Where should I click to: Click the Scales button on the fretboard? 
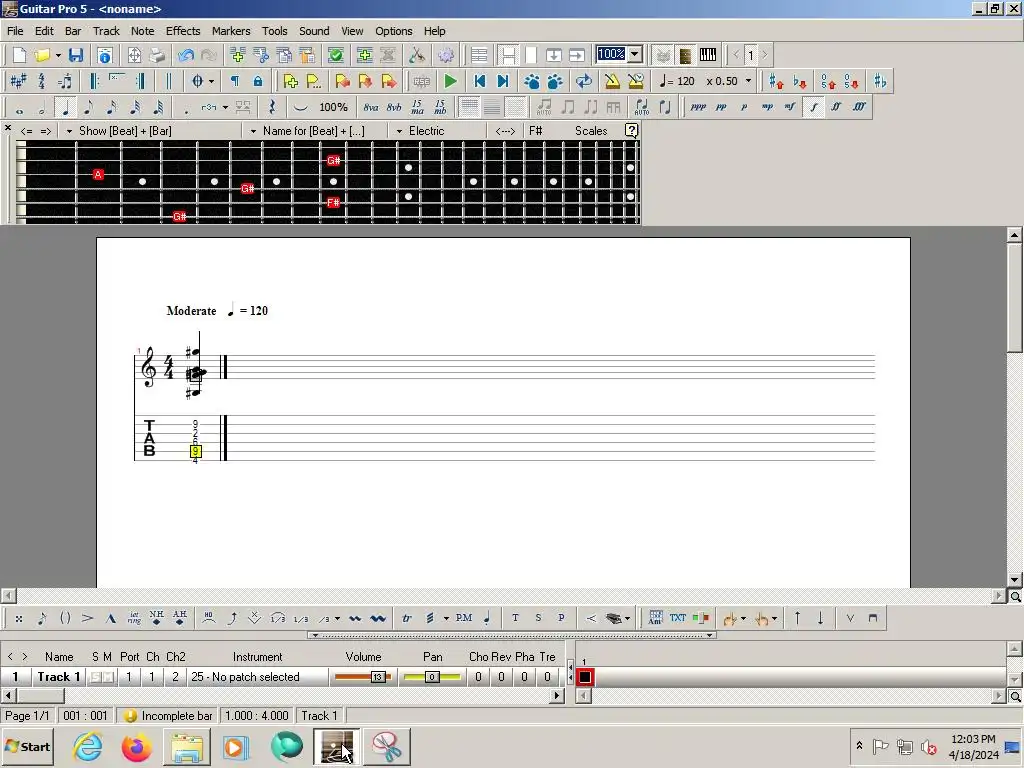(591, 131)
